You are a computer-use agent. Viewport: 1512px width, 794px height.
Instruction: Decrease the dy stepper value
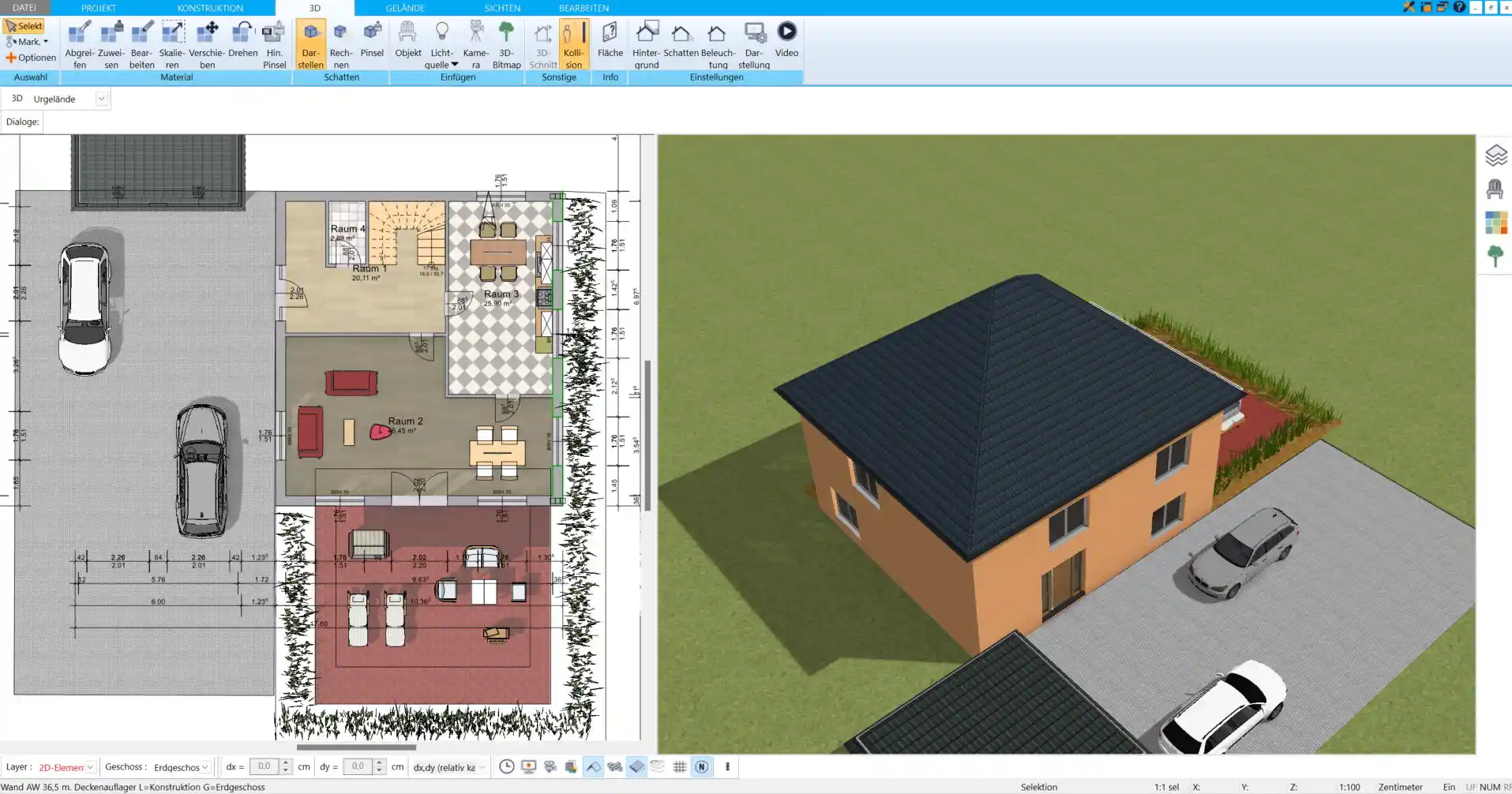pyautogui.click(x=380, y=770)
